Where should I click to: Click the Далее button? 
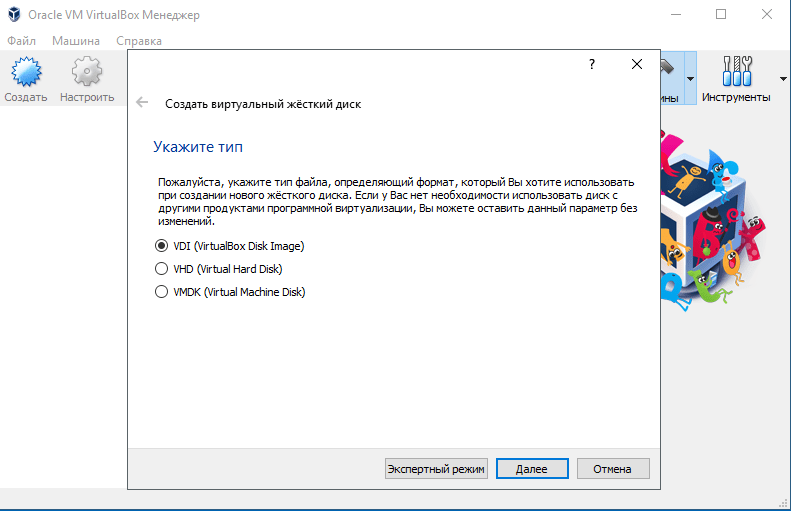click(532, 469)
